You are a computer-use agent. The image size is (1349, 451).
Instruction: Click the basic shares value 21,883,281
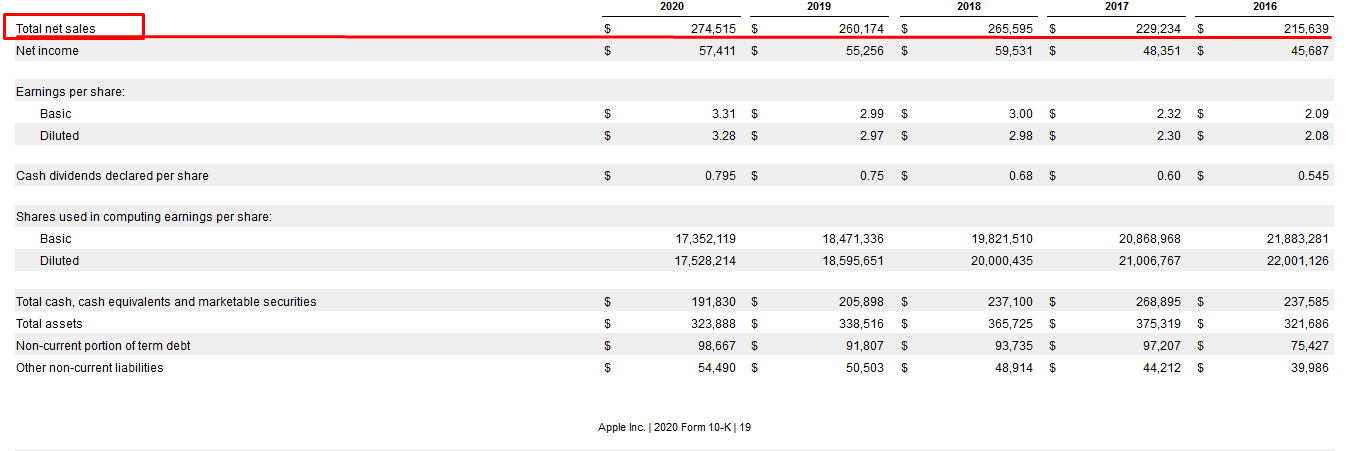1299,239
